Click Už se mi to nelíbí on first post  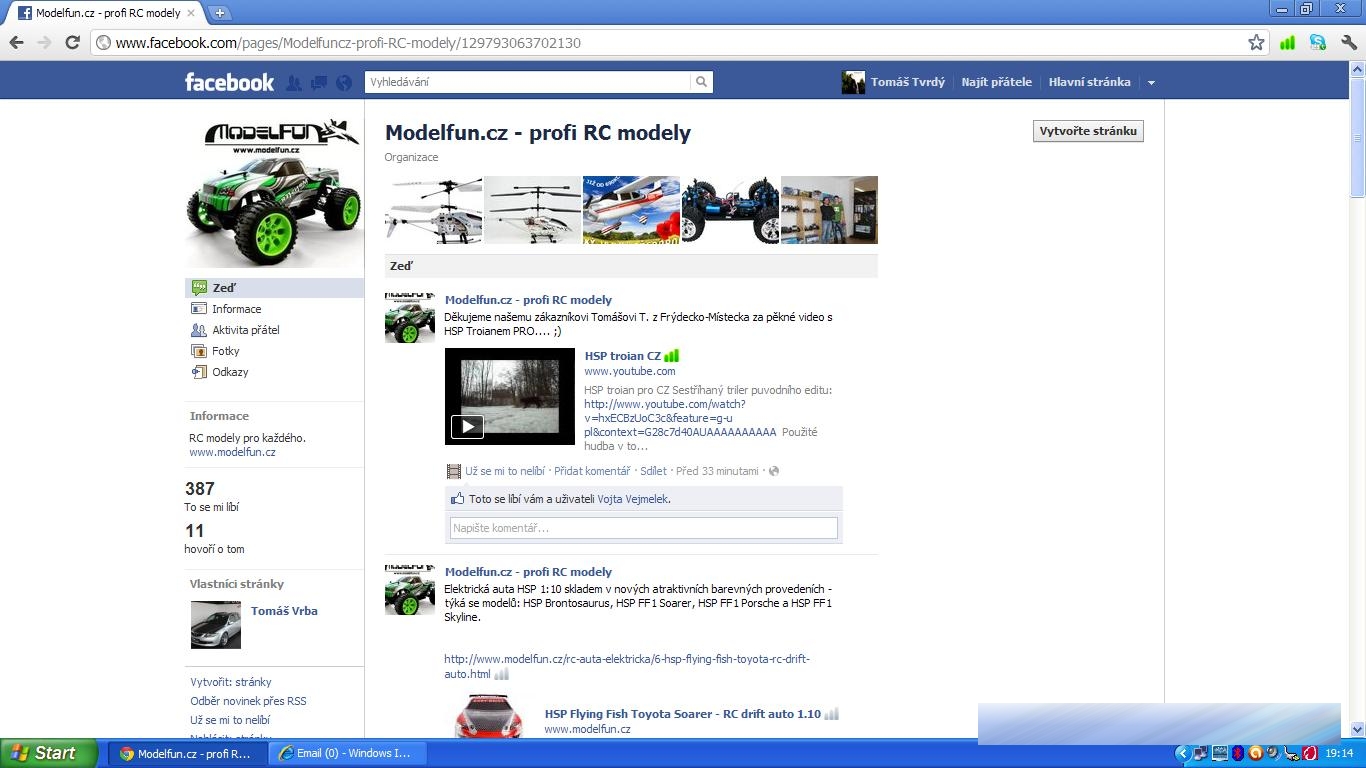(x=505, y=471)
